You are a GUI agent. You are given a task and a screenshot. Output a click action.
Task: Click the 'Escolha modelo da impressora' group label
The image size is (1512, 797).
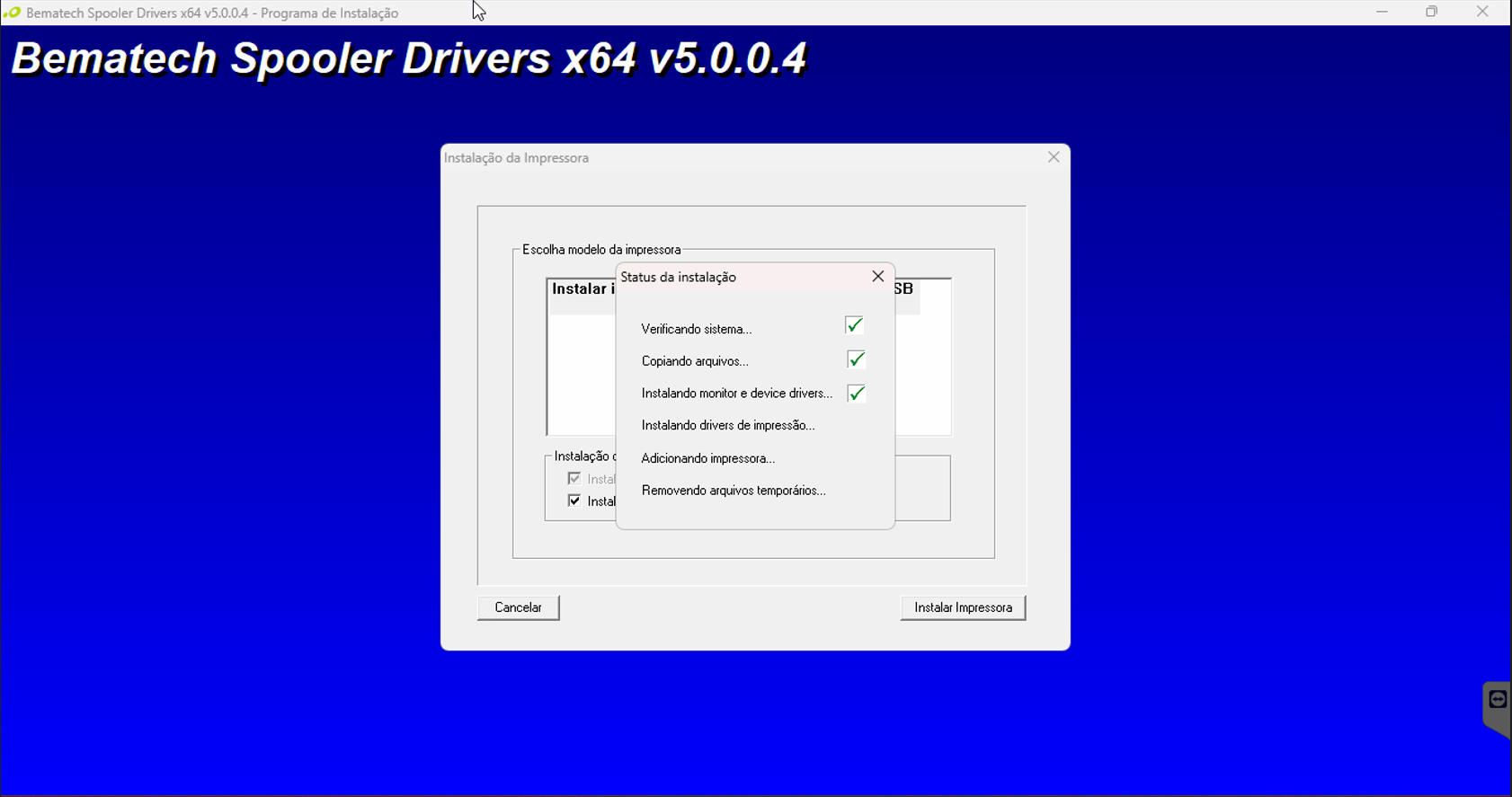coord(601,250)
